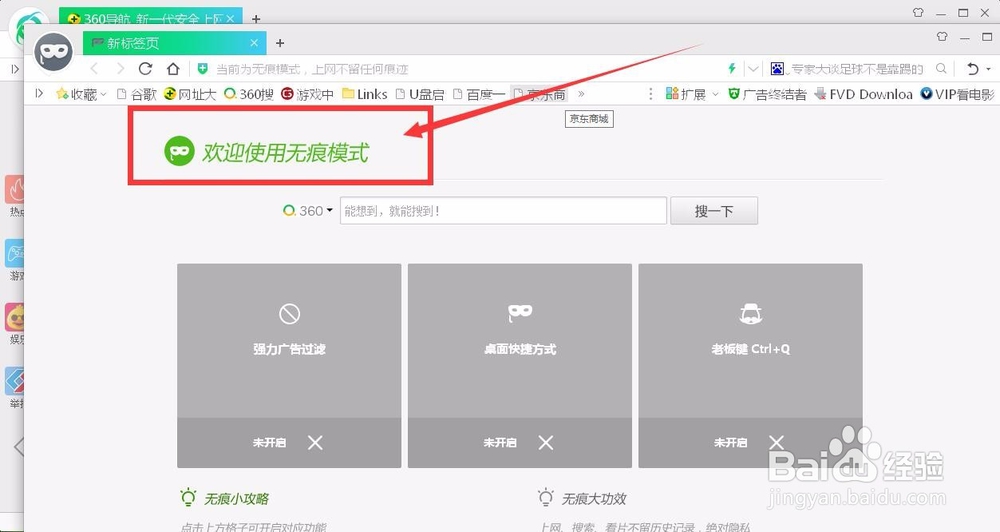This screenshot has width=1000, height=532.
Task: Expand the 360 search engine selector
Action: point(308,211)
